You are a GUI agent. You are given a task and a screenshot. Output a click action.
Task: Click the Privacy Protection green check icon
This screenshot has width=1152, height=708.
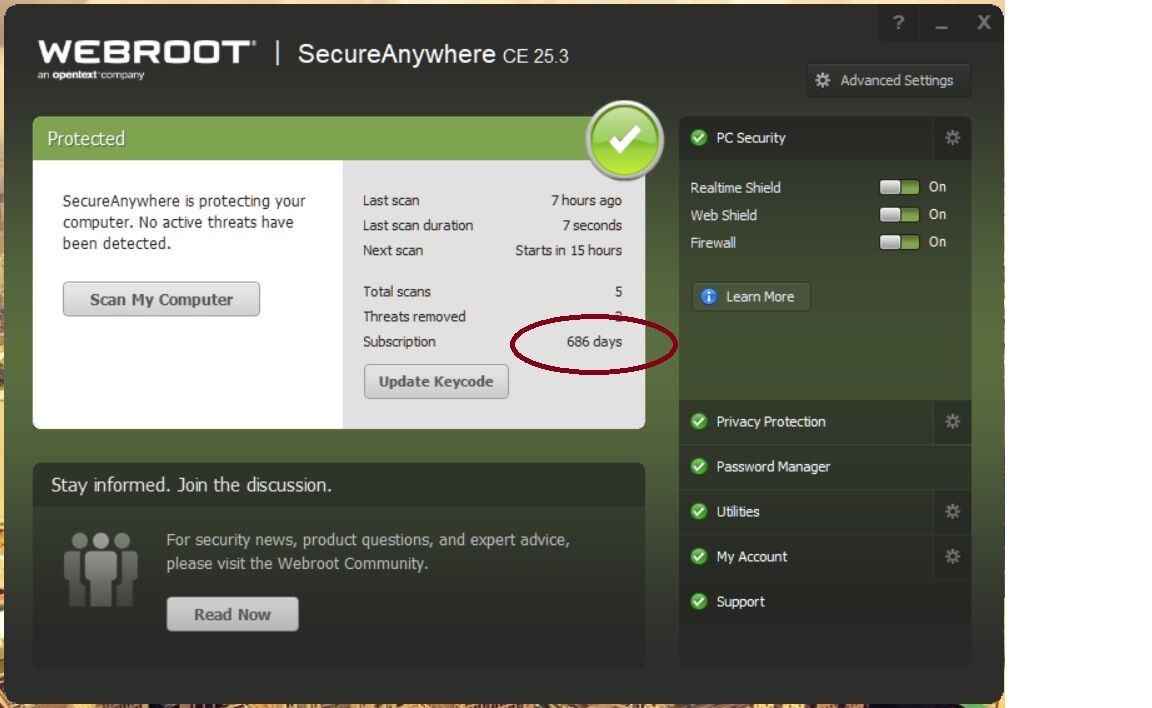[x=699, y=422]
